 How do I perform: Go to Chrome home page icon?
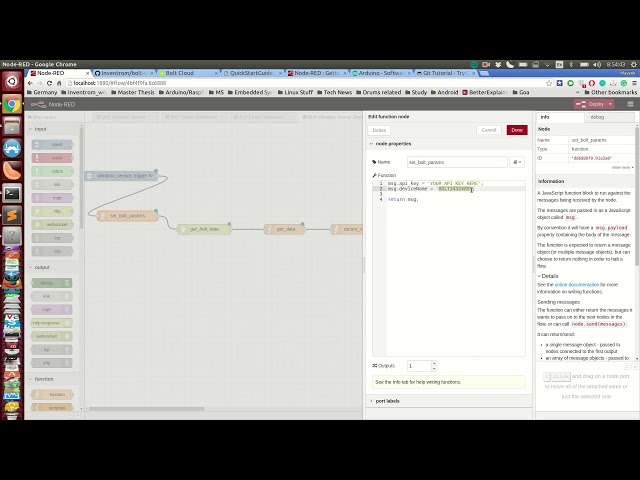coord(59,83)
